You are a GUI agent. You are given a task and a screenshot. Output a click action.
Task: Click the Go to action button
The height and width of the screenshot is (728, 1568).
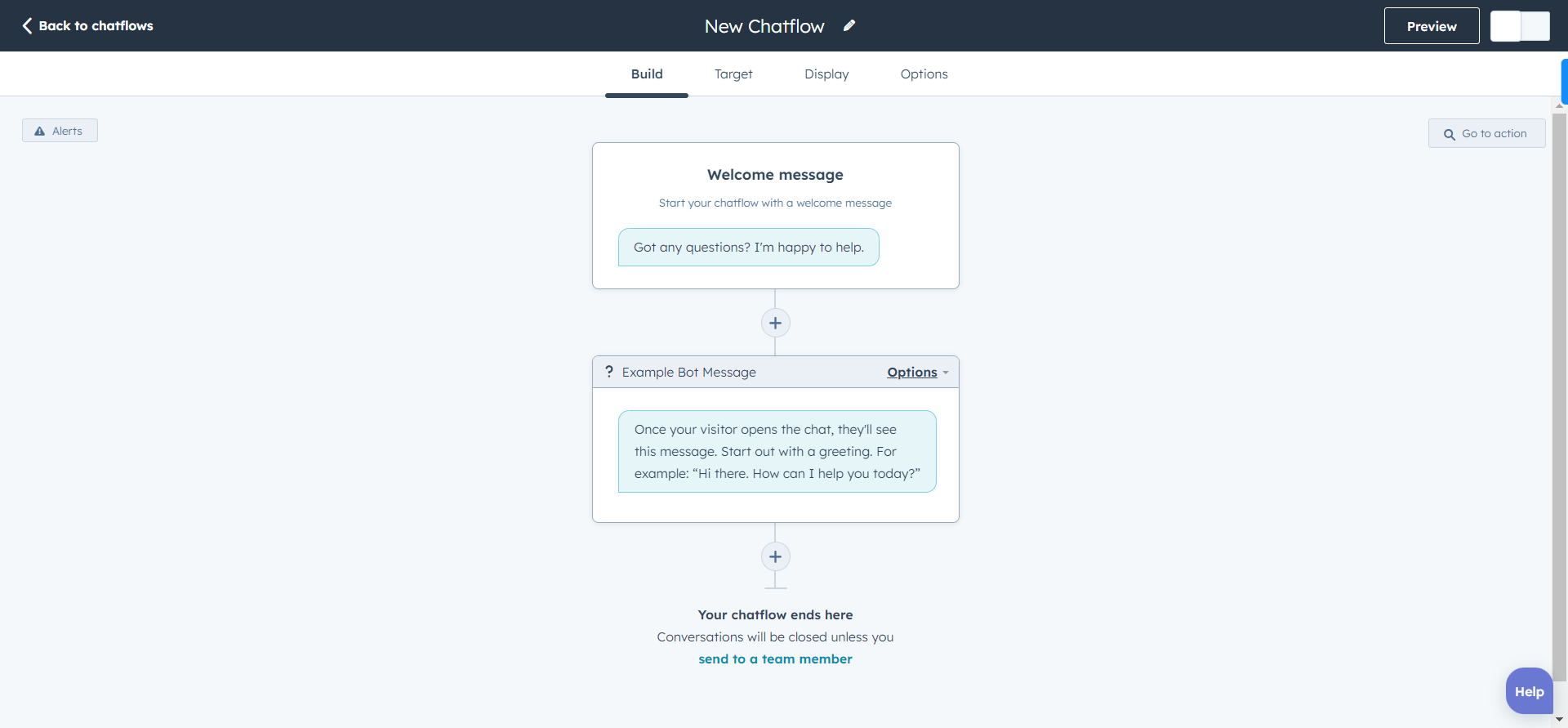[x=1486, y=132]
